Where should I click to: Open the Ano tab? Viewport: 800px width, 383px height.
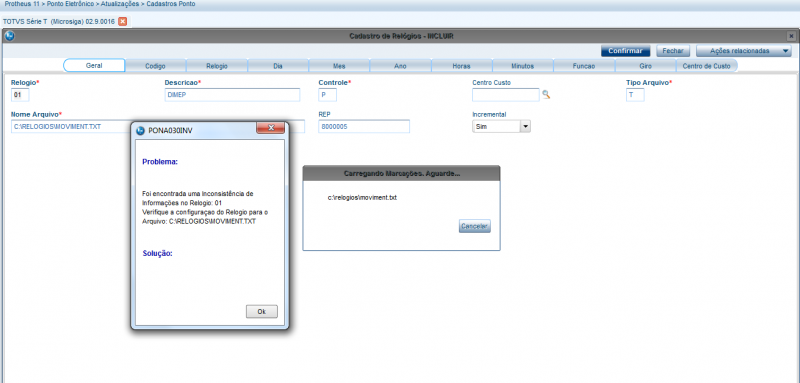click(x=401, y=66)
